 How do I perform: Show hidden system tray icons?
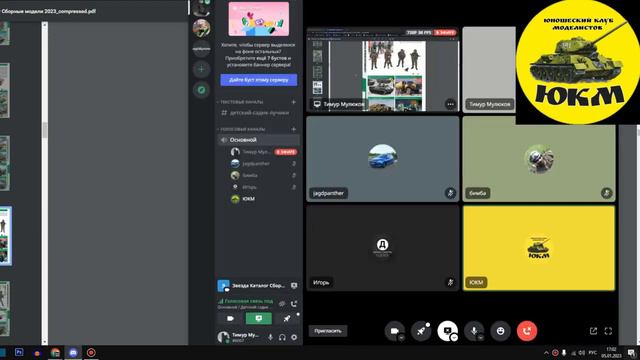pos(546,353)
